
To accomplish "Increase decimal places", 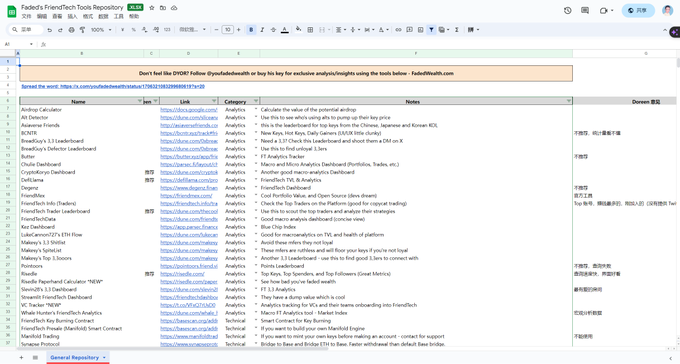I will pos(156,30).
